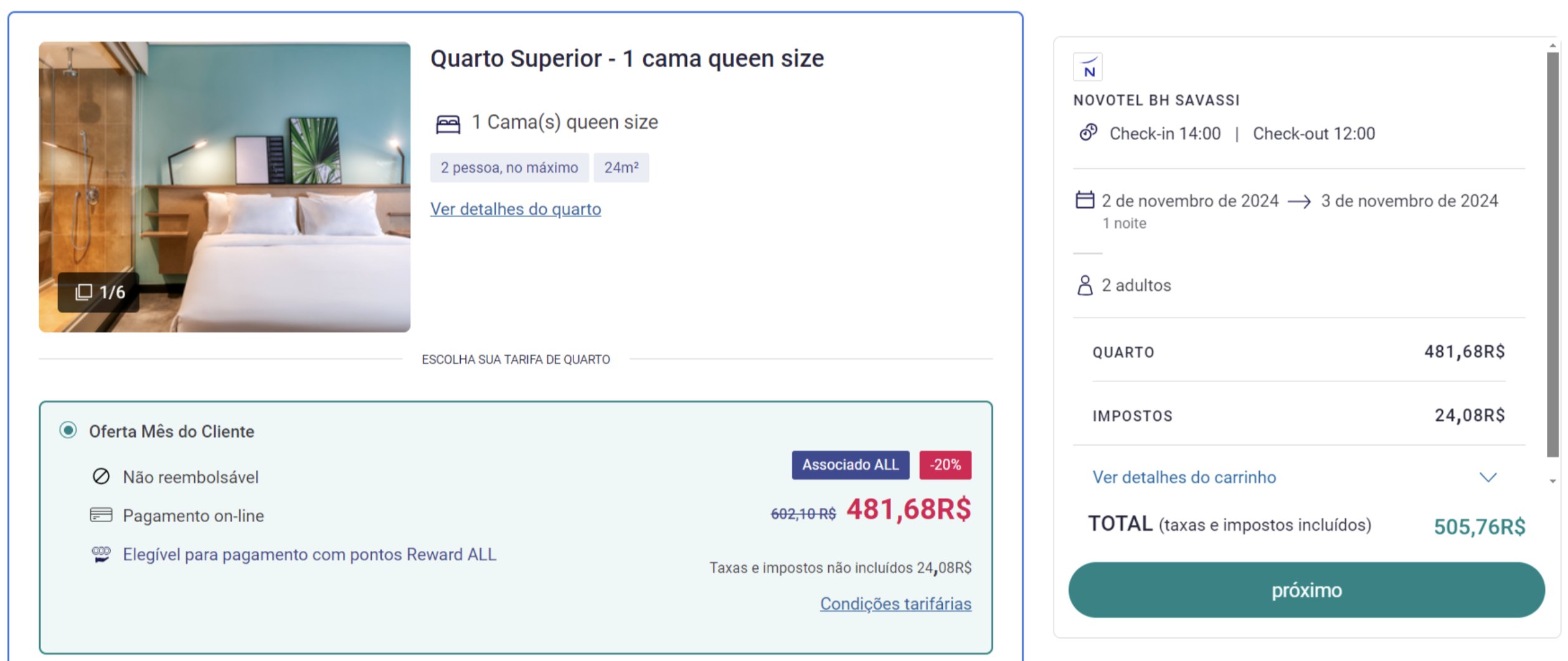Click the non-refundable icon

pos(101,477)
